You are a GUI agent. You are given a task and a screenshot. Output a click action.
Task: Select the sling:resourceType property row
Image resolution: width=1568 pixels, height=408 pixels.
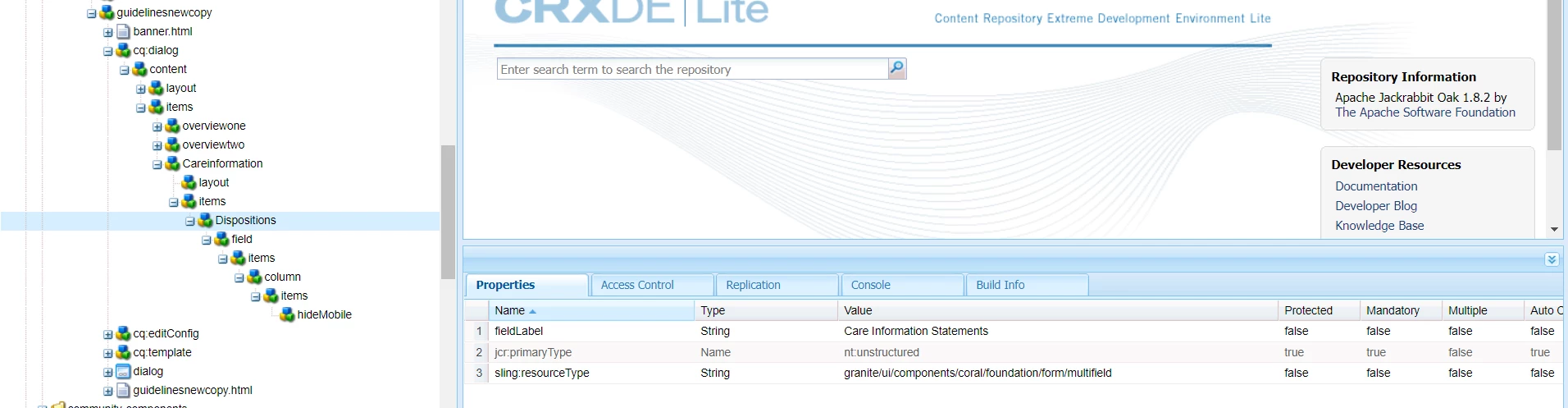click(1015, 373)
